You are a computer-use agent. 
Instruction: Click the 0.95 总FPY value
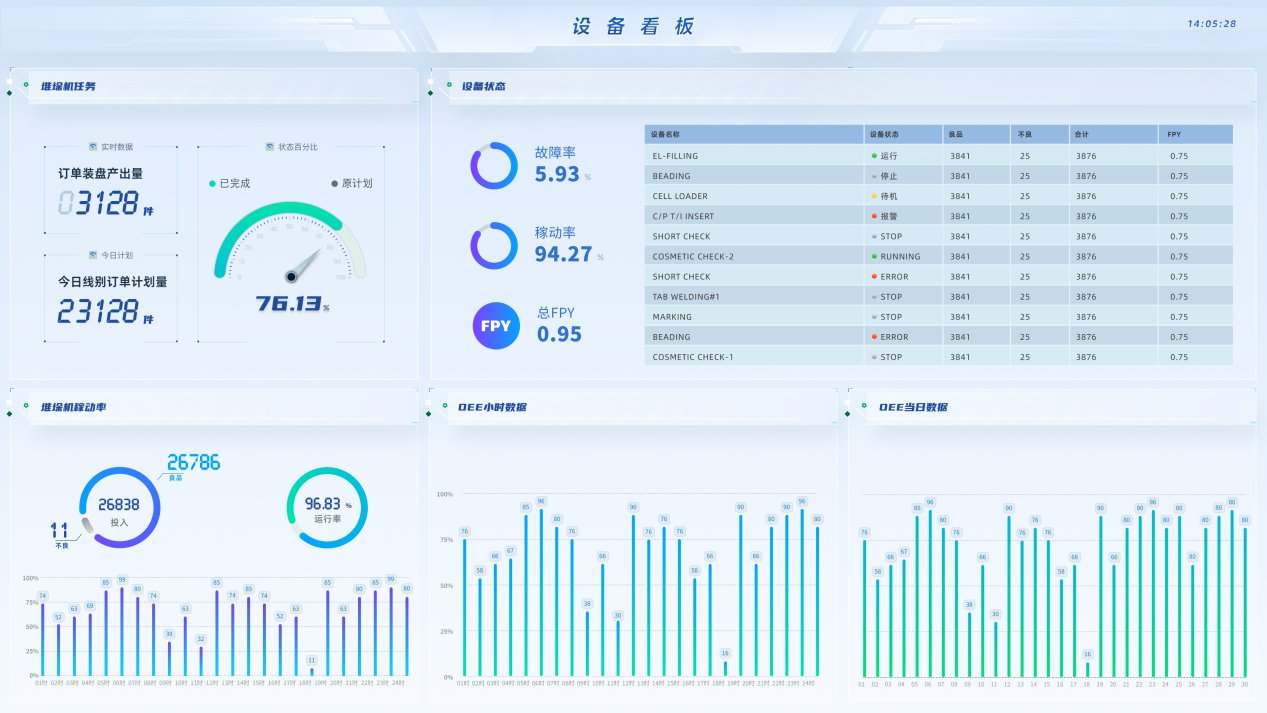pos(559,335)
